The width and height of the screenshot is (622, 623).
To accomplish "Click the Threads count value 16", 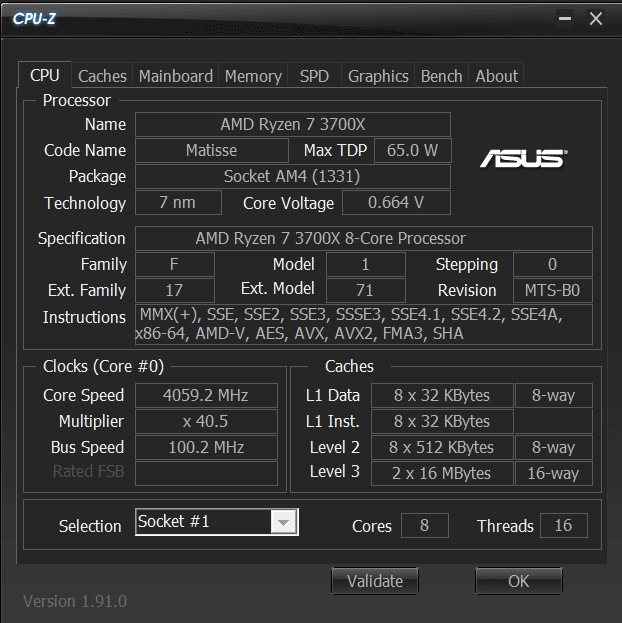I will [564, 525].
